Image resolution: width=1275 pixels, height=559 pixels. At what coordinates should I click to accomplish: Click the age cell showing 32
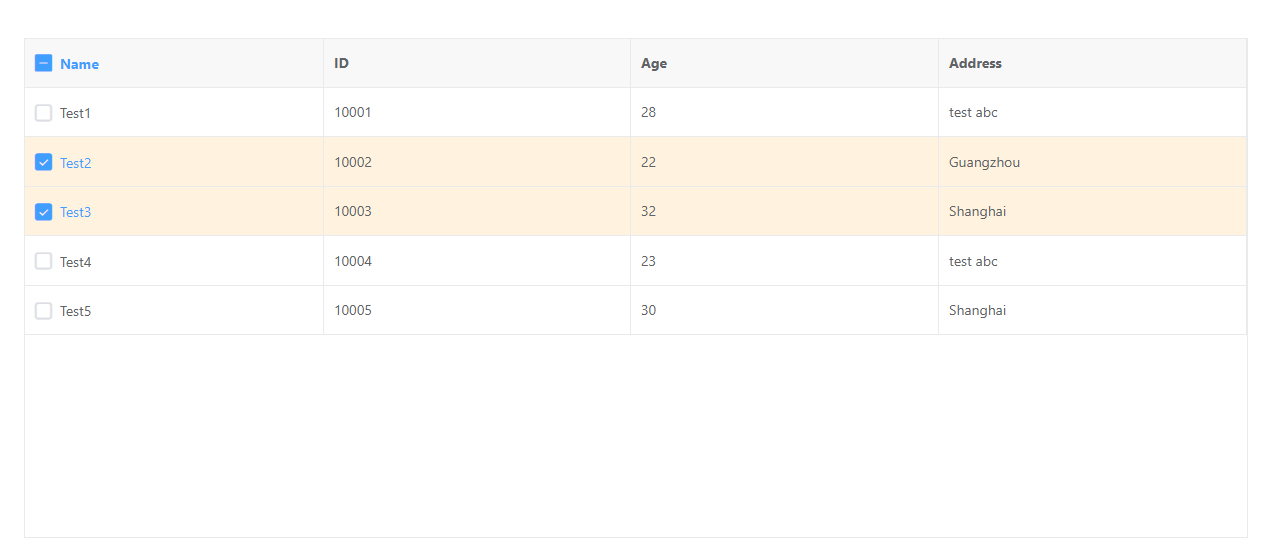coord(649,211)
